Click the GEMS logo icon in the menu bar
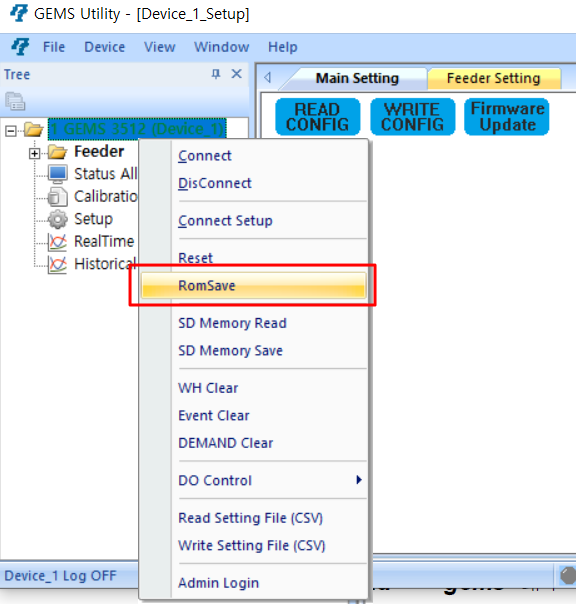The width and height of the screenshot is (576, 604). coord(20,47)
